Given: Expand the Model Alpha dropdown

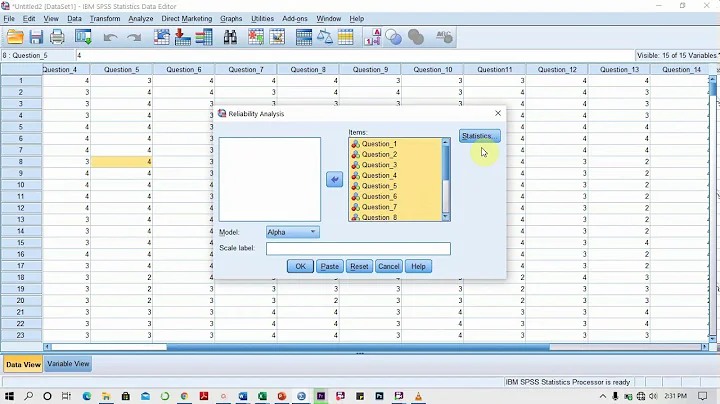Looking at the screenshot, I should coord(292,232).
